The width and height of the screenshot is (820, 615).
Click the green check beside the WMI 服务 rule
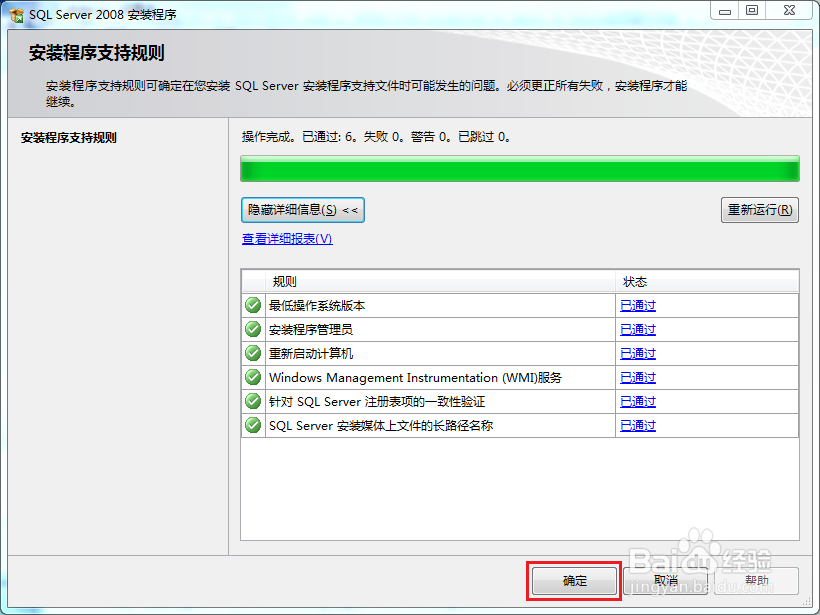pos(252,377)
